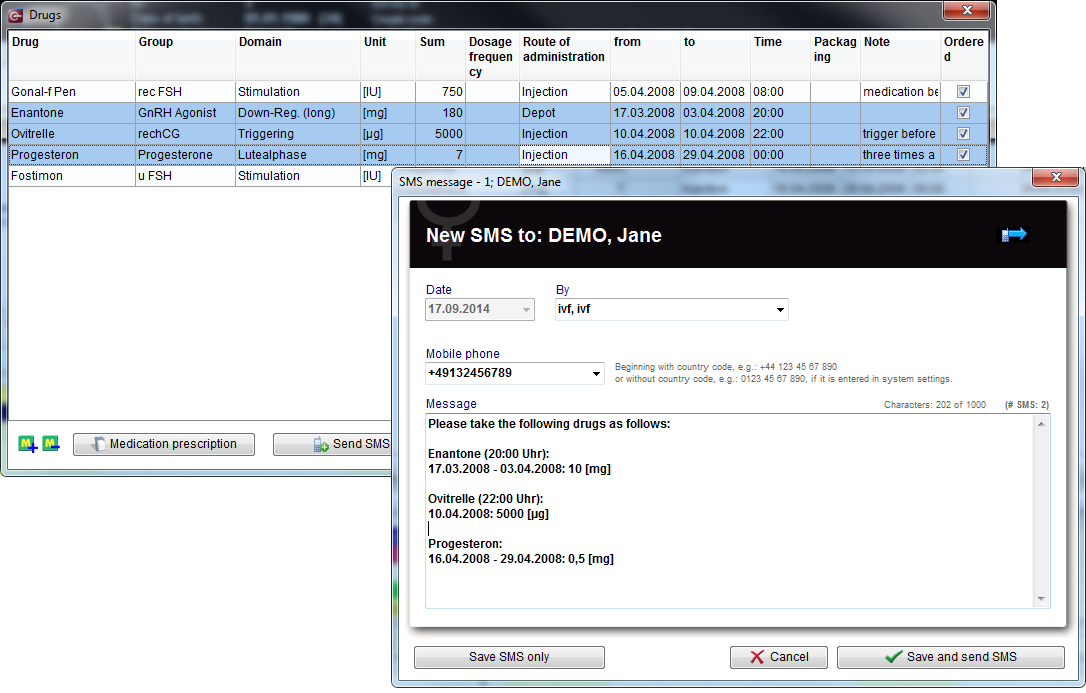Toggle Ordered checkbox for Ovitrelle
This screenshot has height=693, width=1086.
click(x=963, y=134)
